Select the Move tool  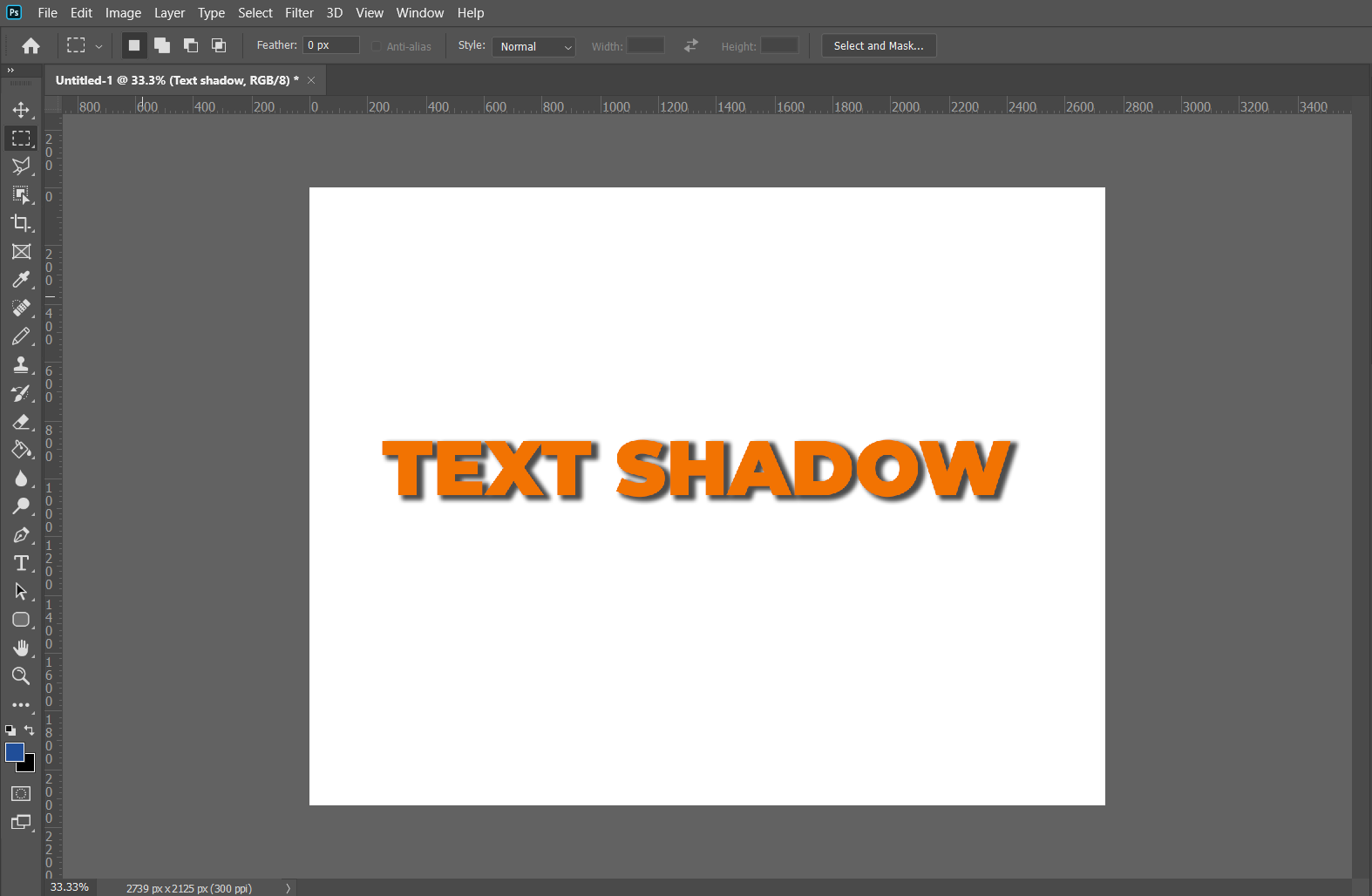click(21, 110)
